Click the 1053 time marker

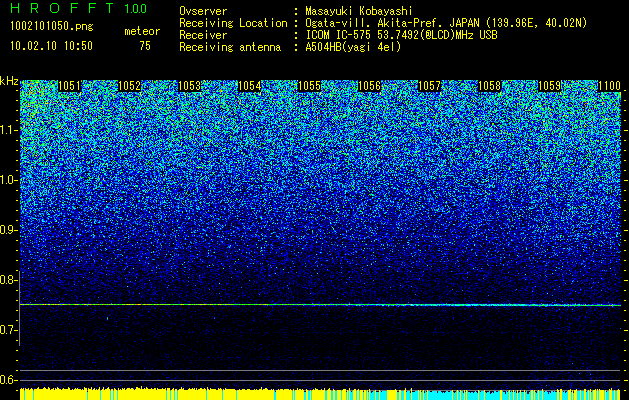pyautogui.click(x=189, y=86)
